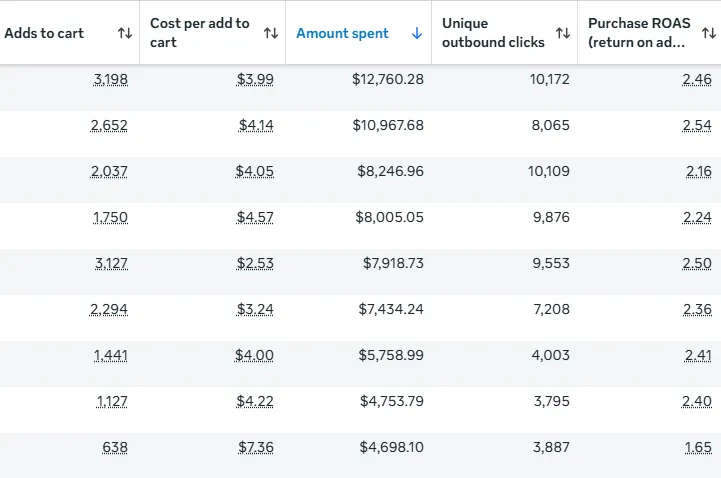Image resolution: width=721 pixels, height=478 pixels.
Task: Click purchase ROAS value 2.50
Action: [697, 263]
